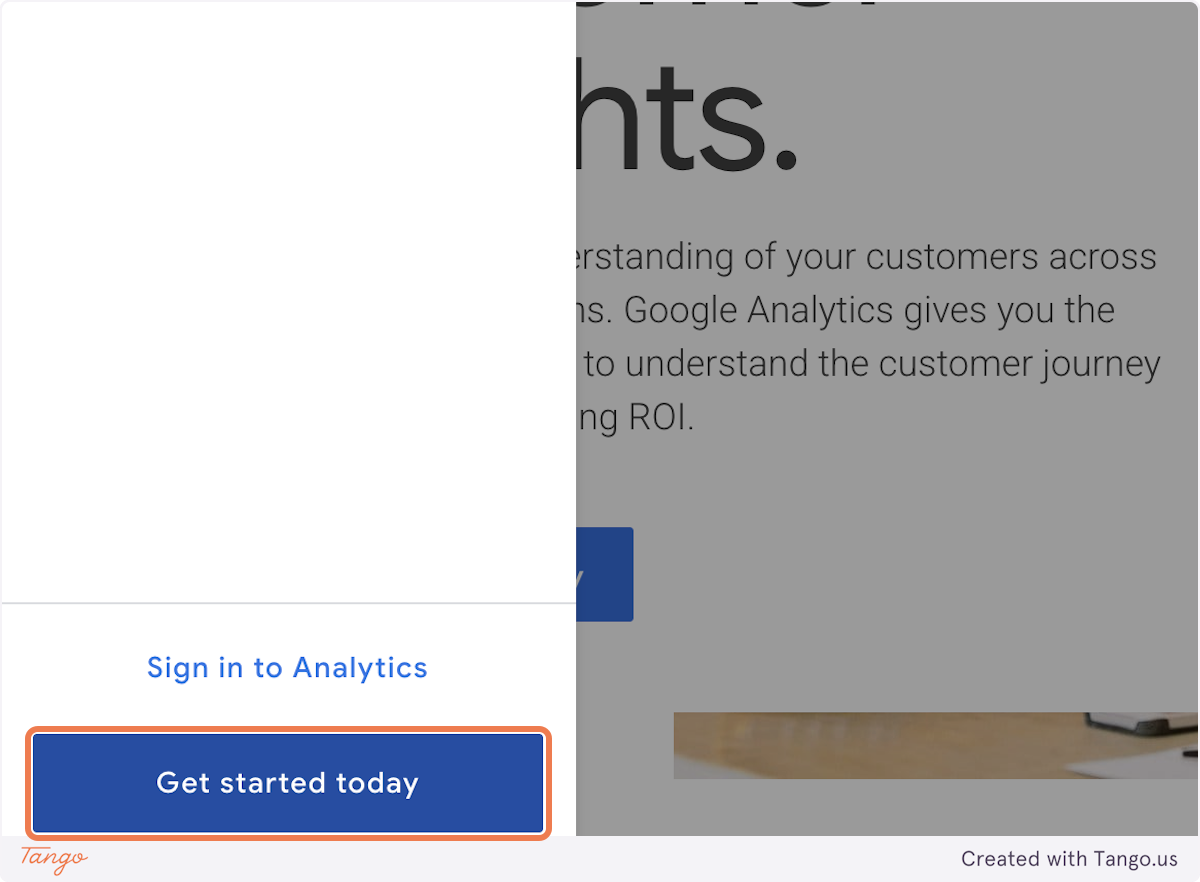The image size is (1200, 882).
Task: Click the white overlay card panel
Action: (287, 300)
